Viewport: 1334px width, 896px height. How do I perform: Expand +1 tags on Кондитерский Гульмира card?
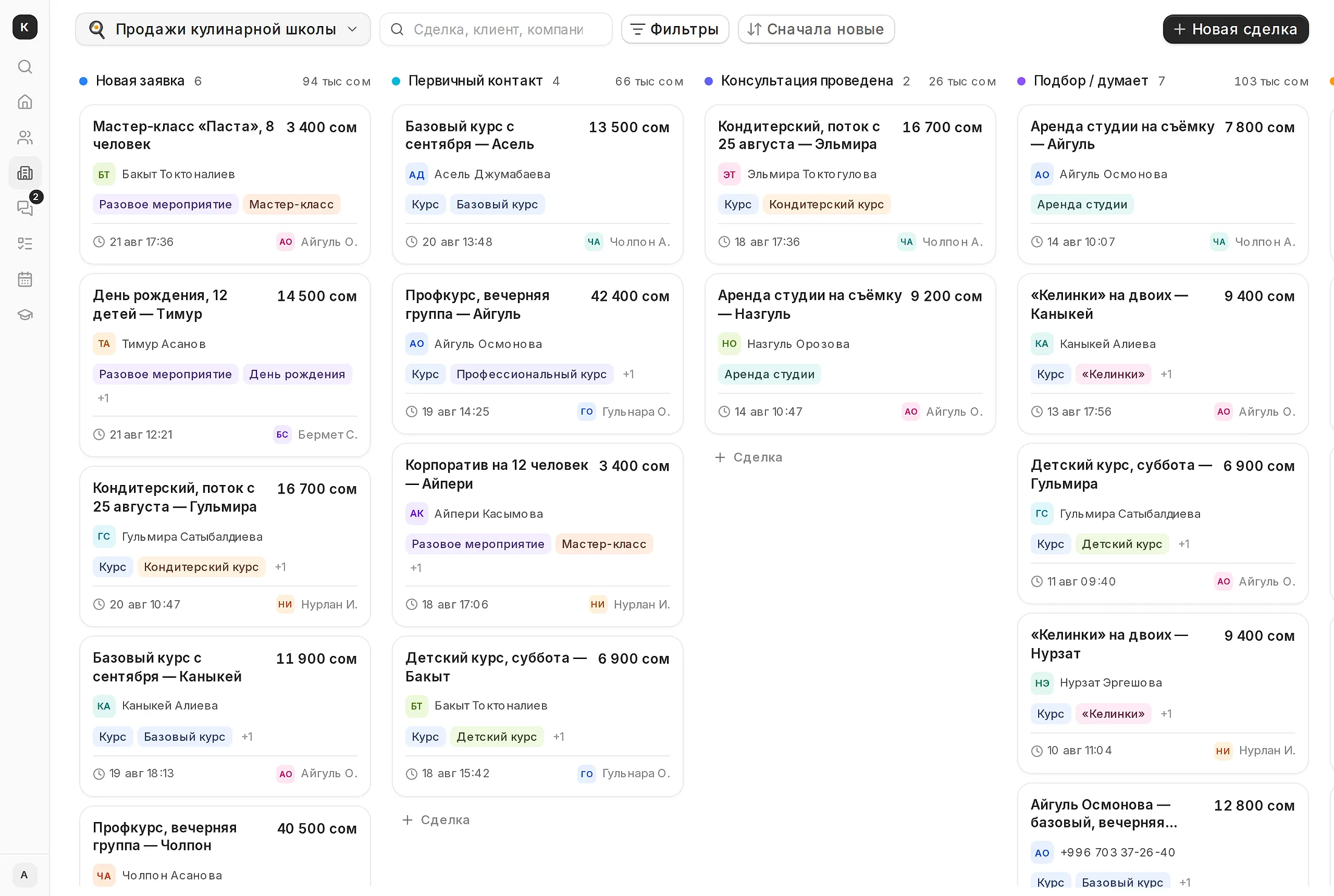(281, 567)
